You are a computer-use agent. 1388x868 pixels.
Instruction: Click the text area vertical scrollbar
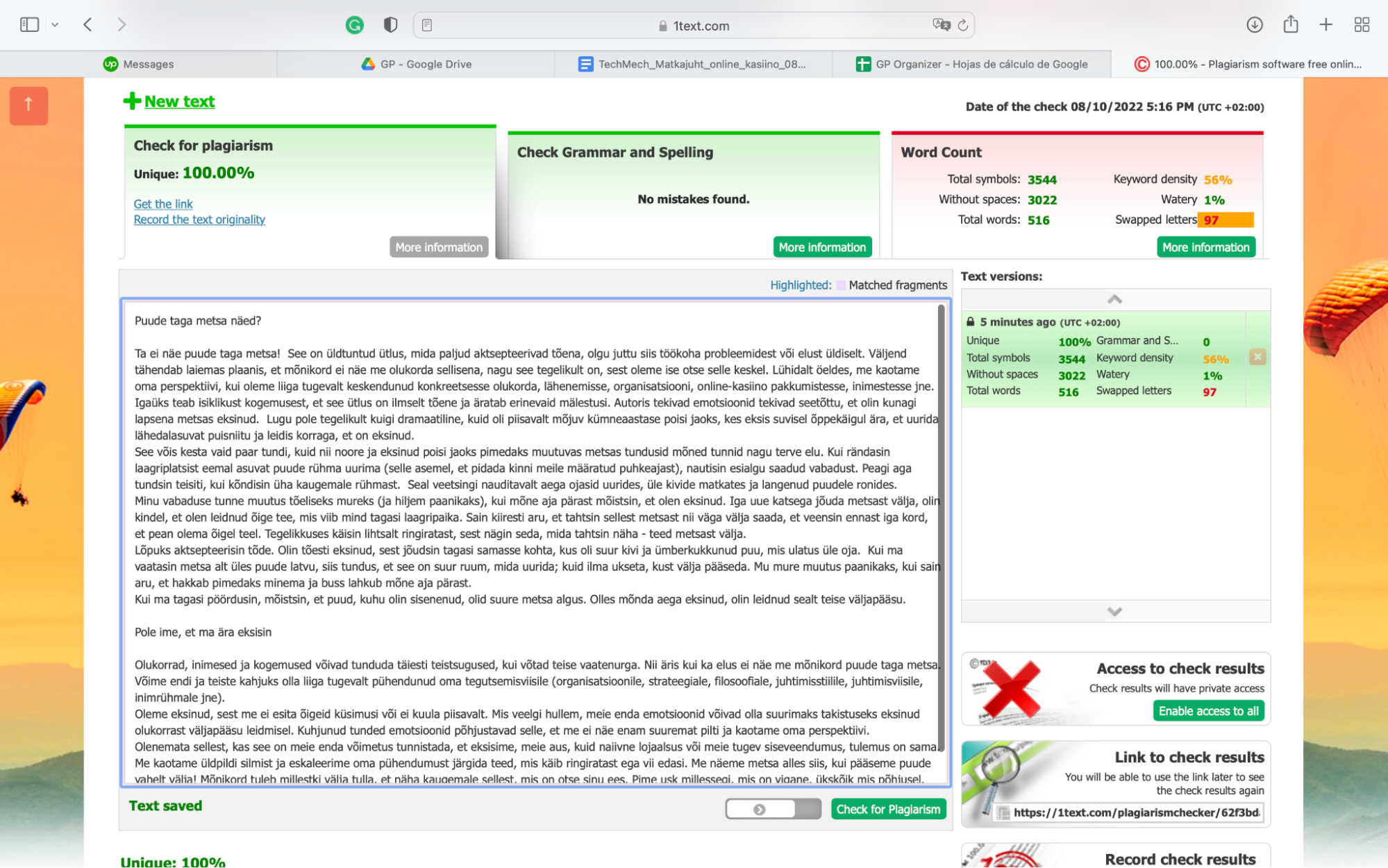(942, 528)
